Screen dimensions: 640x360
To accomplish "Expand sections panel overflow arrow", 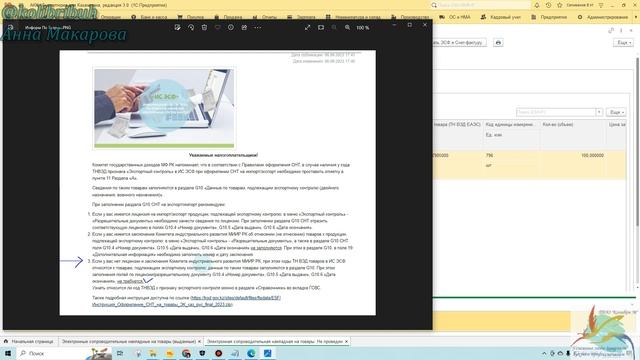I will tap(636, 17).
